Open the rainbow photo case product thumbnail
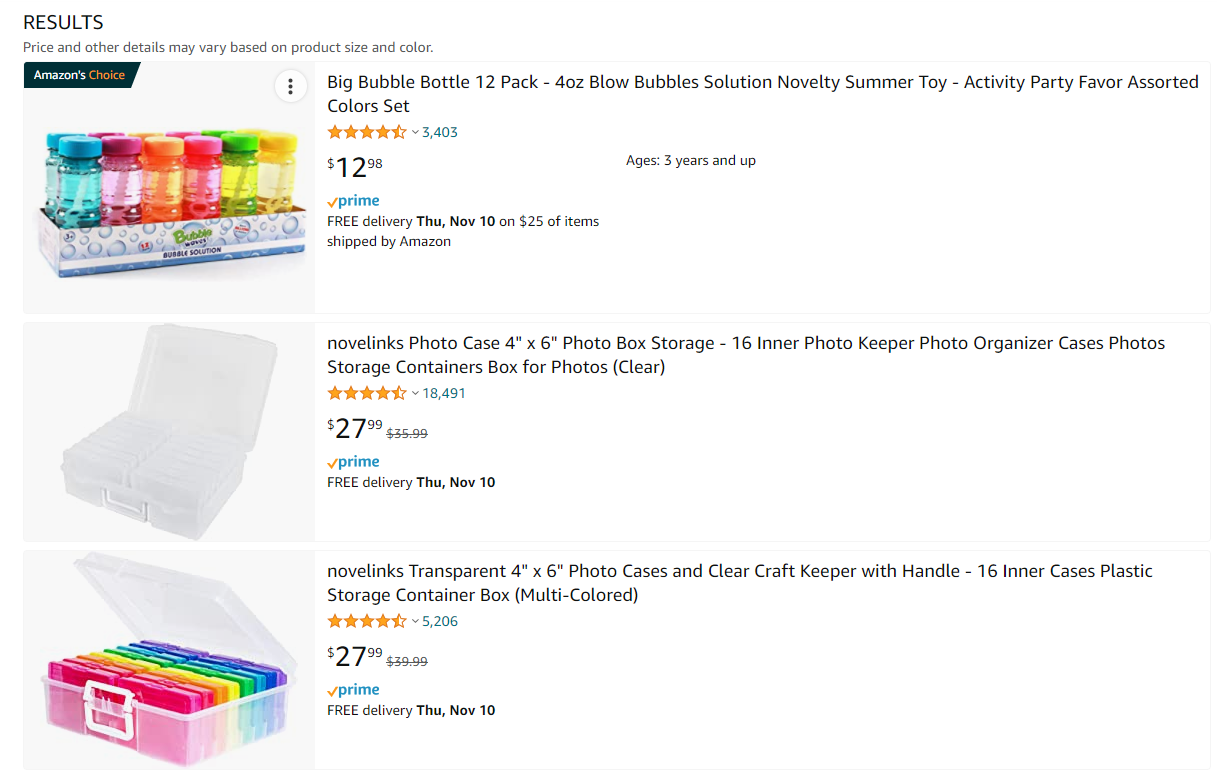 pyautogui.click(x=169, y=660)
